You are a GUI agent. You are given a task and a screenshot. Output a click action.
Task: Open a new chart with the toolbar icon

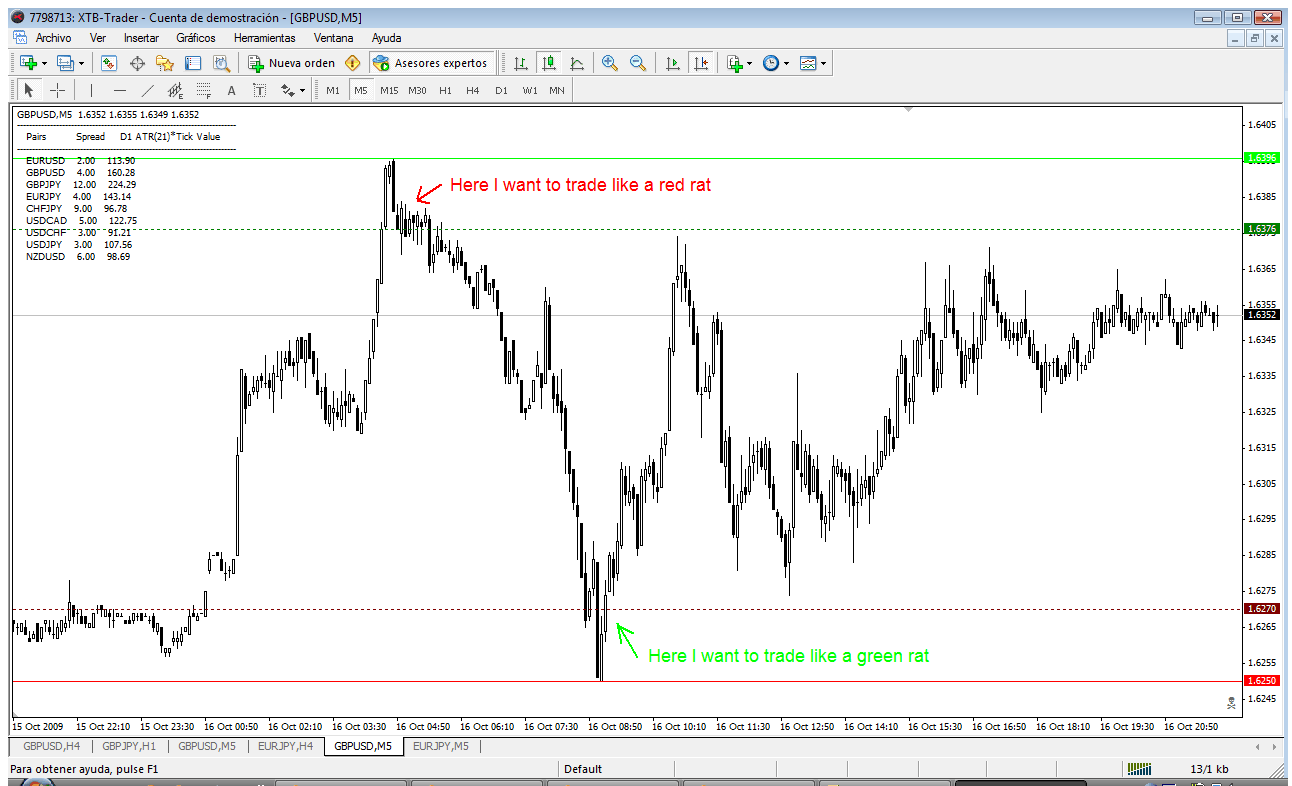click(28, 63)
